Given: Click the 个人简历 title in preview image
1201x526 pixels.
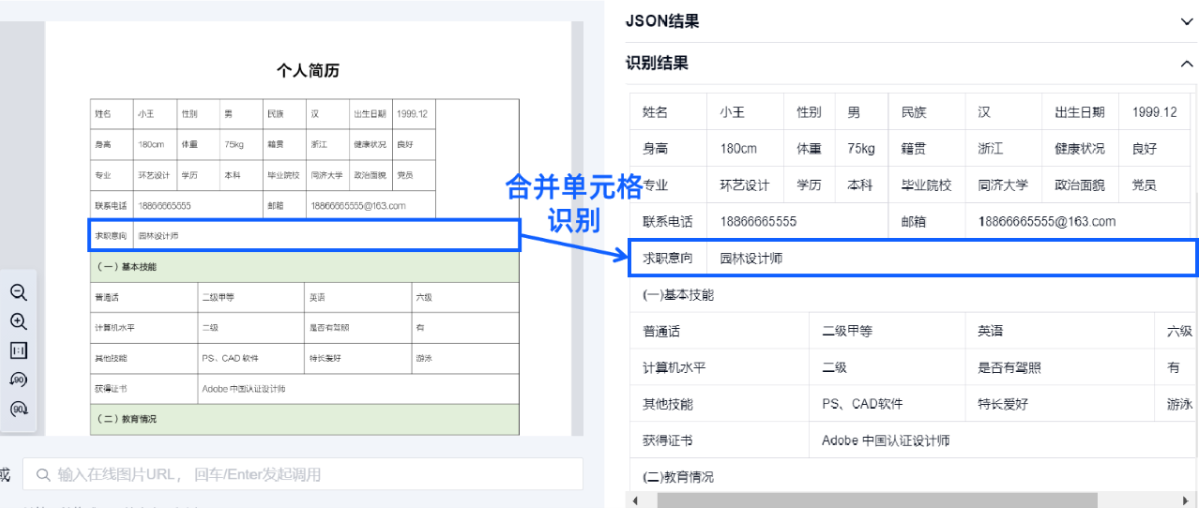Looking at the screenshot, I should tap(307, 70).
